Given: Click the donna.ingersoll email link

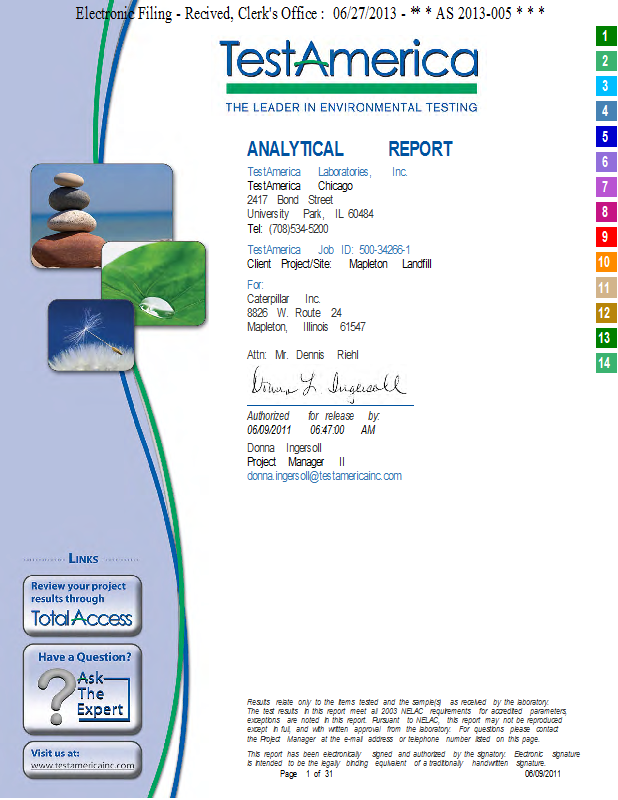Looking at the screenshot, I should click(324, 476).
